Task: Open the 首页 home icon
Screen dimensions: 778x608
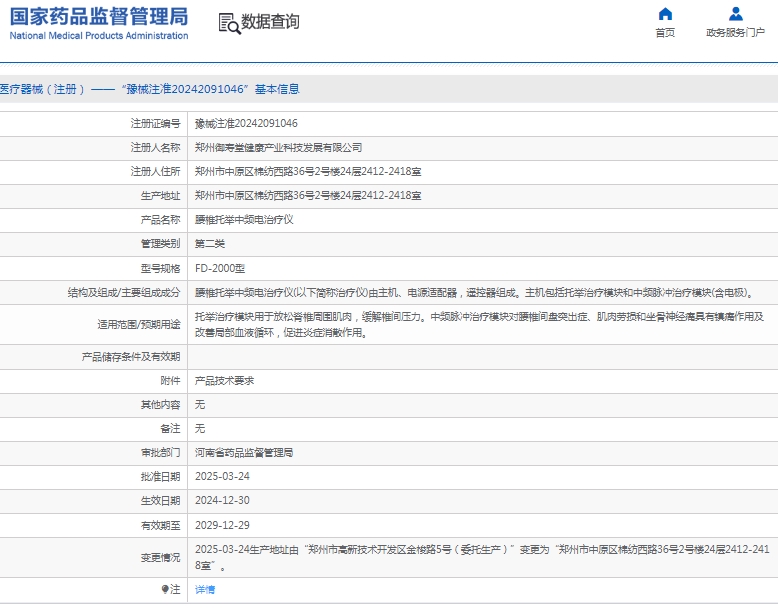Action: tap(665, 14)
